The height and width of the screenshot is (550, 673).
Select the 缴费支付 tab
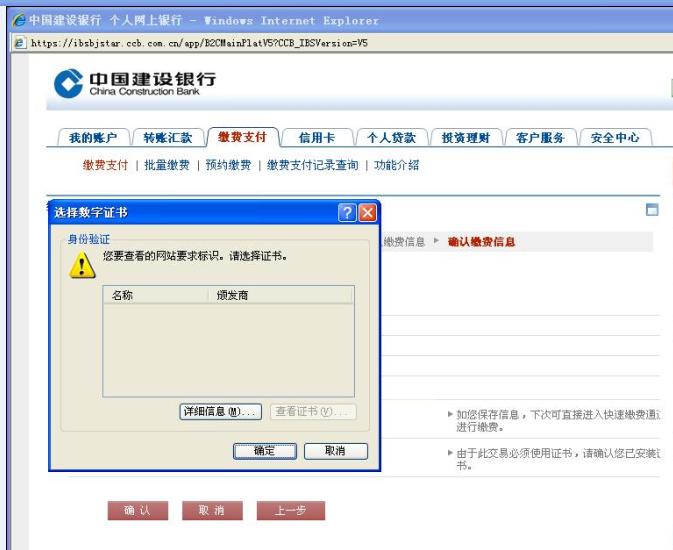pos(243,137)
